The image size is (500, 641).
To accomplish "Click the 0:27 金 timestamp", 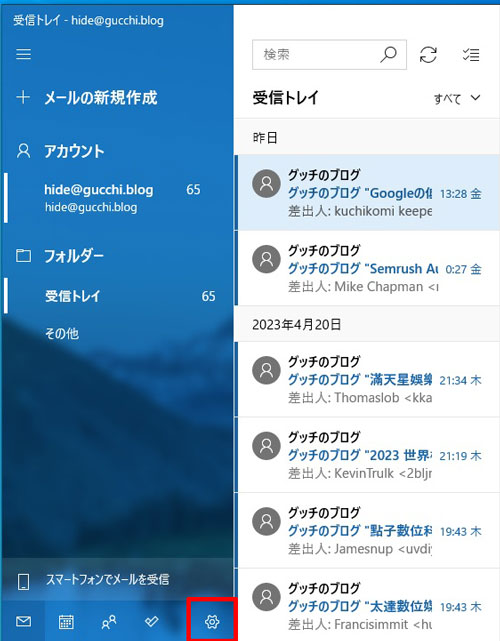I will pyautogui.click(x=463, y=269).
